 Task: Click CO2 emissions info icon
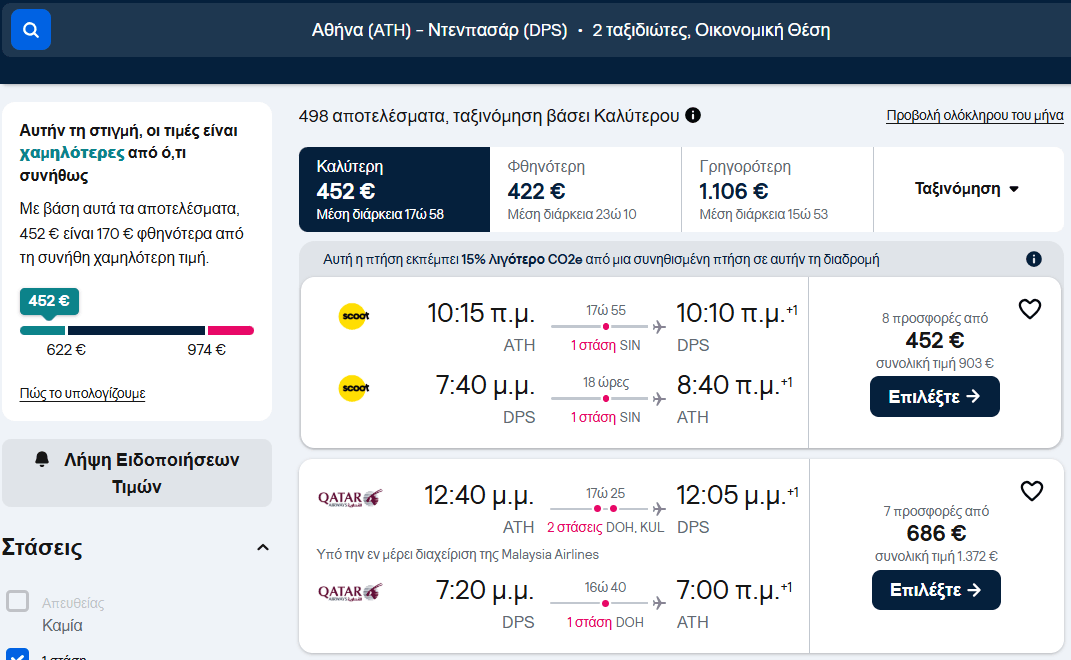[x=1034, y=259]
